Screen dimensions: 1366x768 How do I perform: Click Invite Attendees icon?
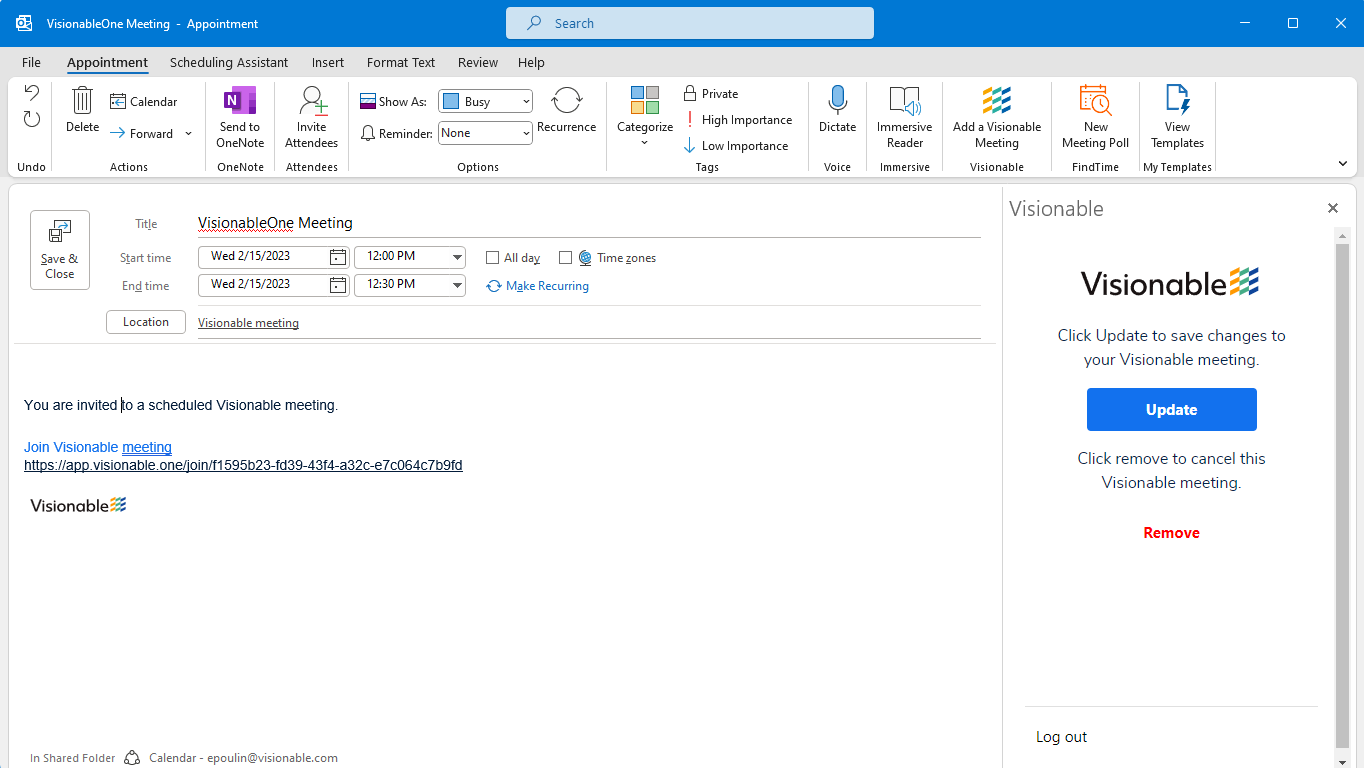point(312,117)
